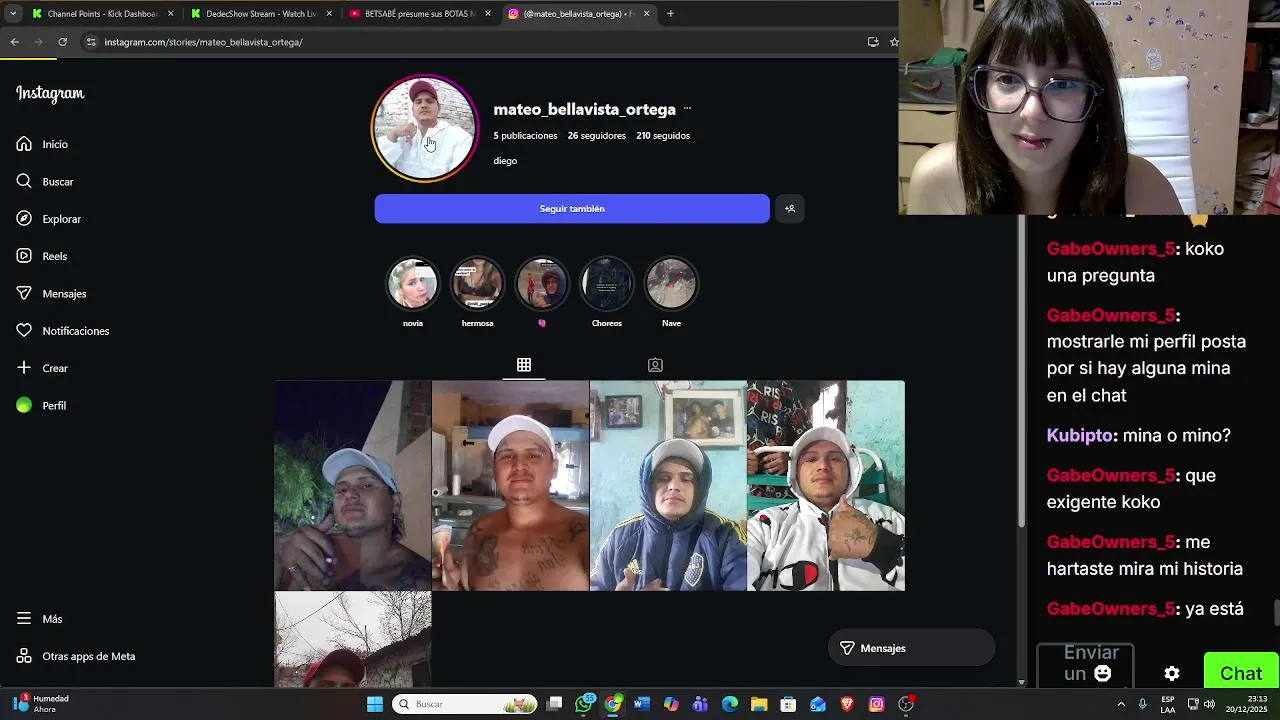Viewport: 1280px width, 720px height.
Task: Select the posts grid tab
Action: pyautogui.click(x=524, y=365)
